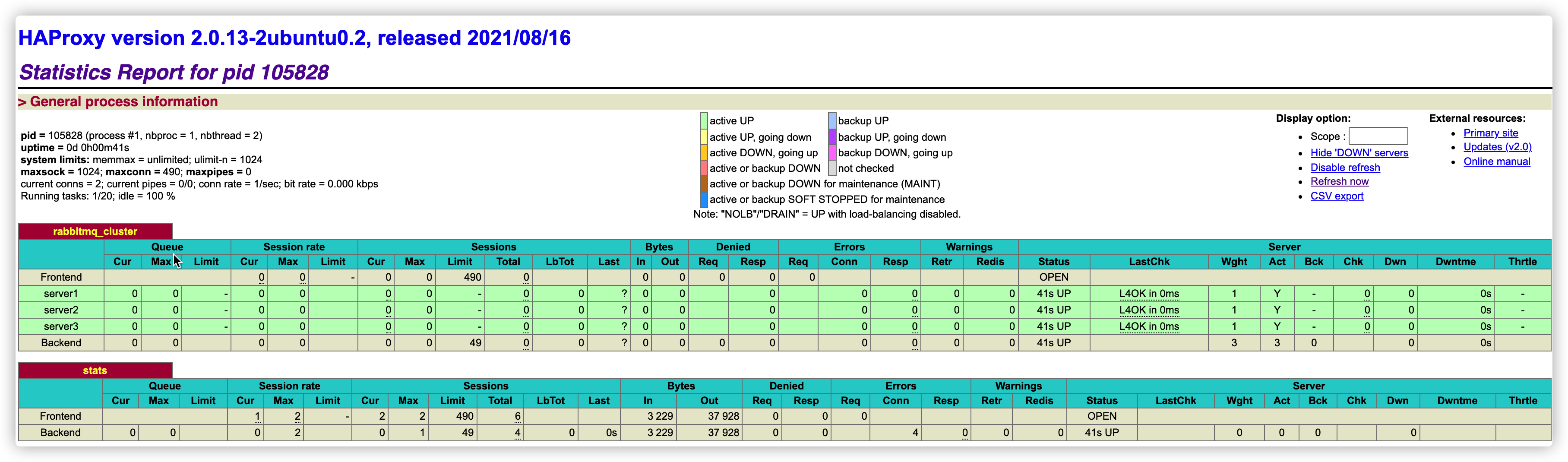
Task: Click the not checked gray swatch
Action: point(832,168)
